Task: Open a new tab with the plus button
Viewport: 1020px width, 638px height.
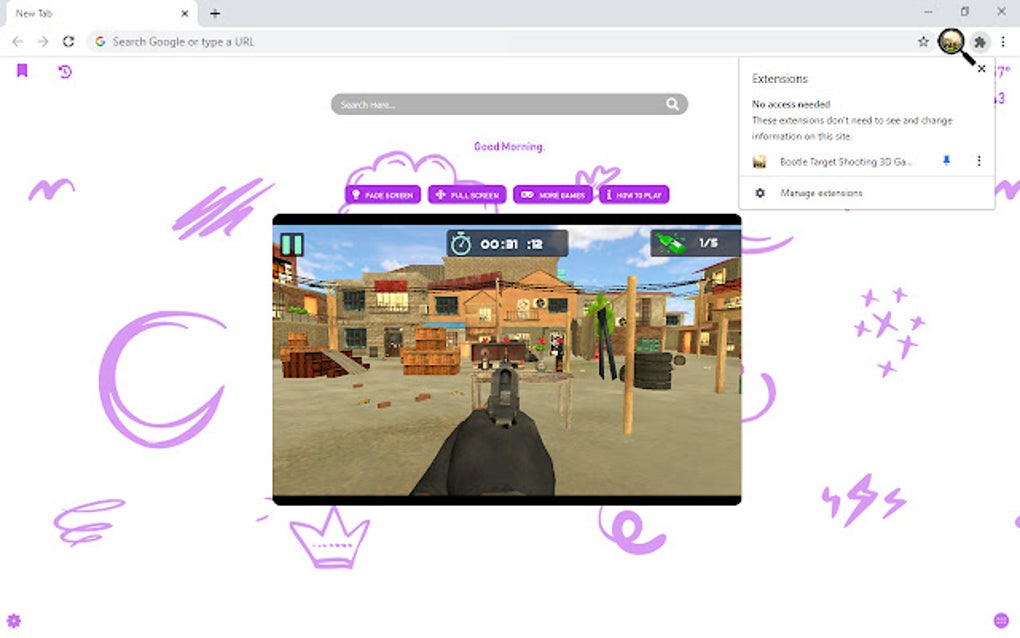Action: click(215, 13)
